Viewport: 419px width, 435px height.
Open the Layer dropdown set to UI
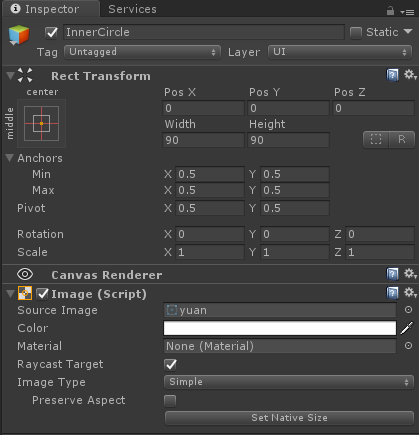pos(340,52)
